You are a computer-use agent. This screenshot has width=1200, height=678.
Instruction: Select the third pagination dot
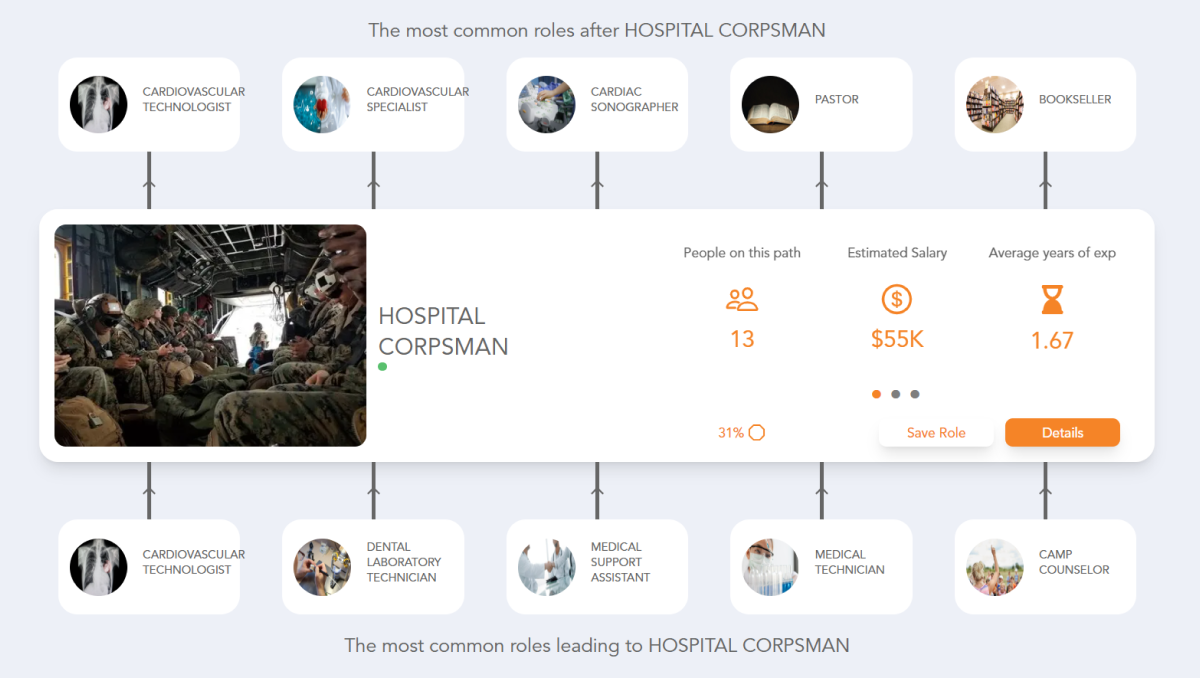916,394
